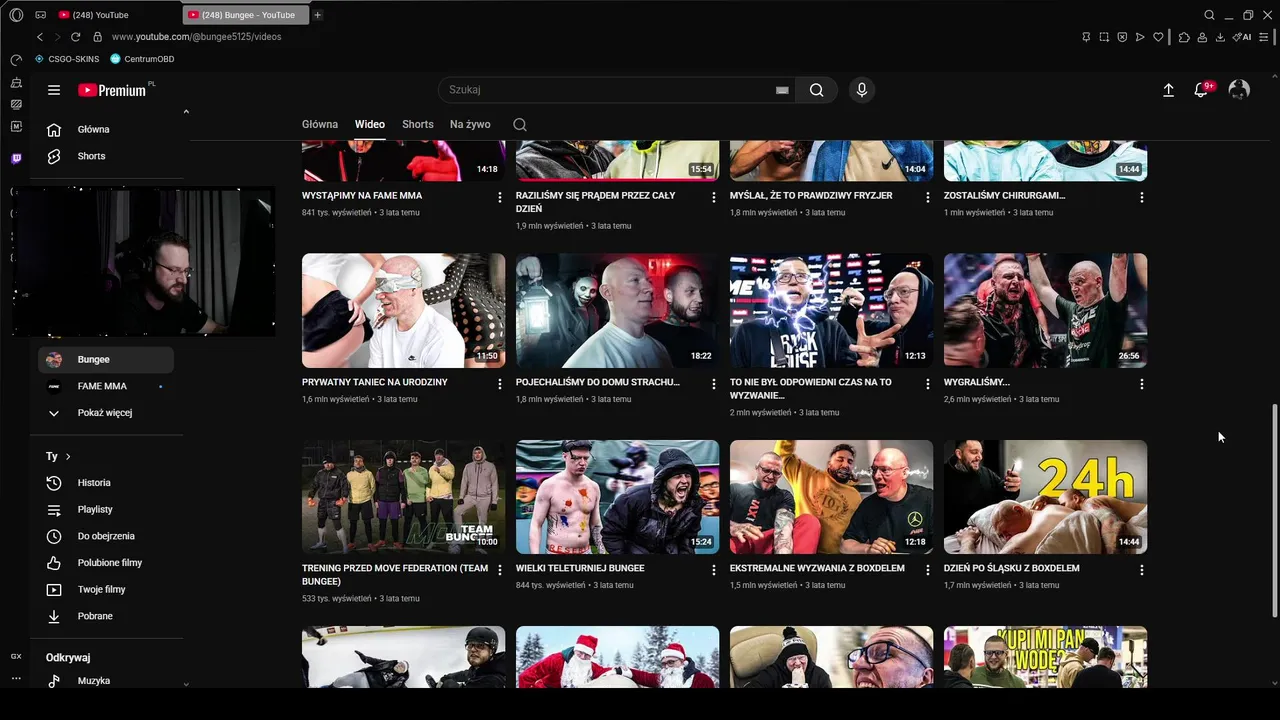Screen dimensions: 1280x720
Task: Open the GX Corner gamepad icon
Action: [40, 15]
